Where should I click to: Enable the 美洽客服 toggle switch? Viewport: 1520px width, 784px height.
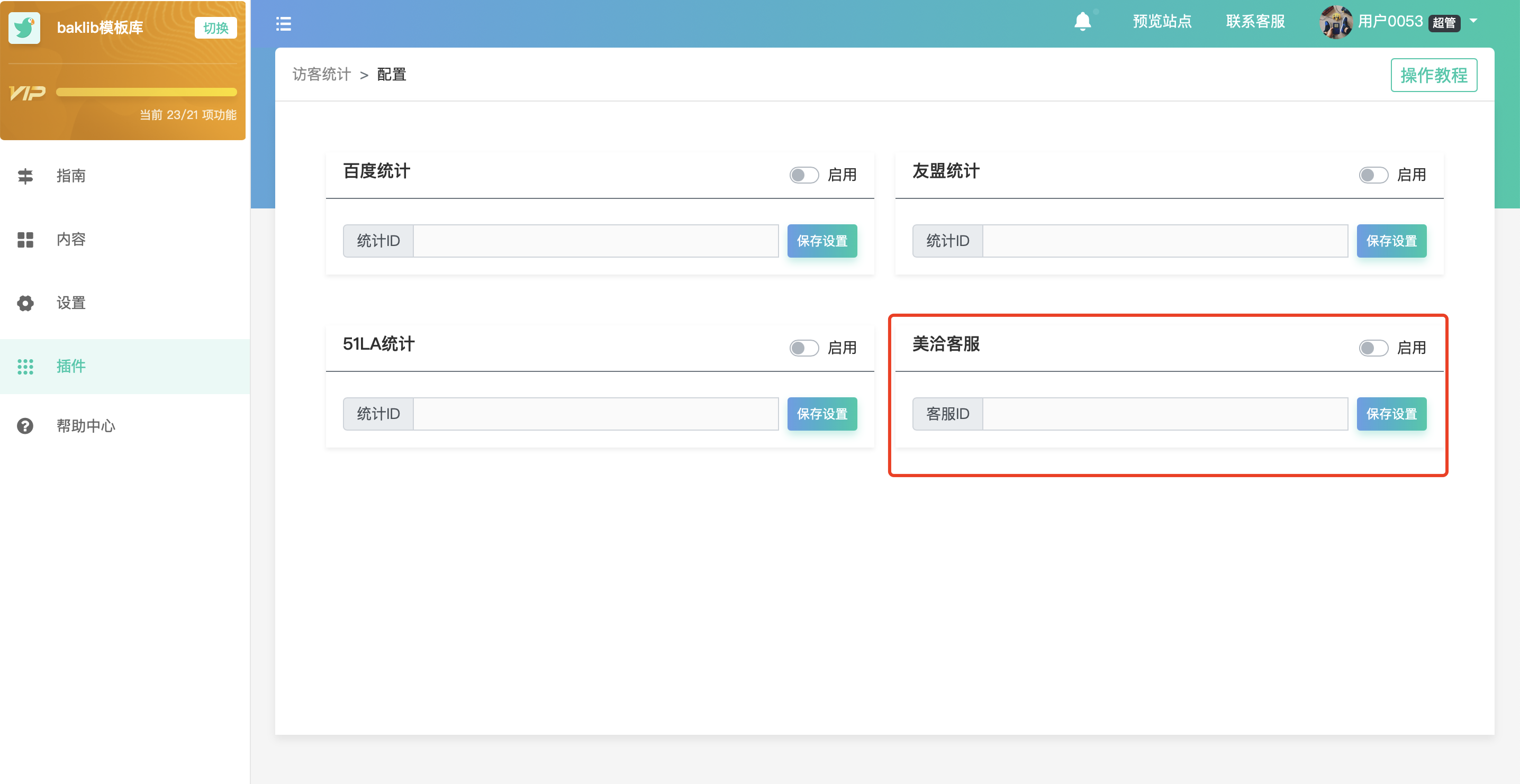[x=1373, y=348]
